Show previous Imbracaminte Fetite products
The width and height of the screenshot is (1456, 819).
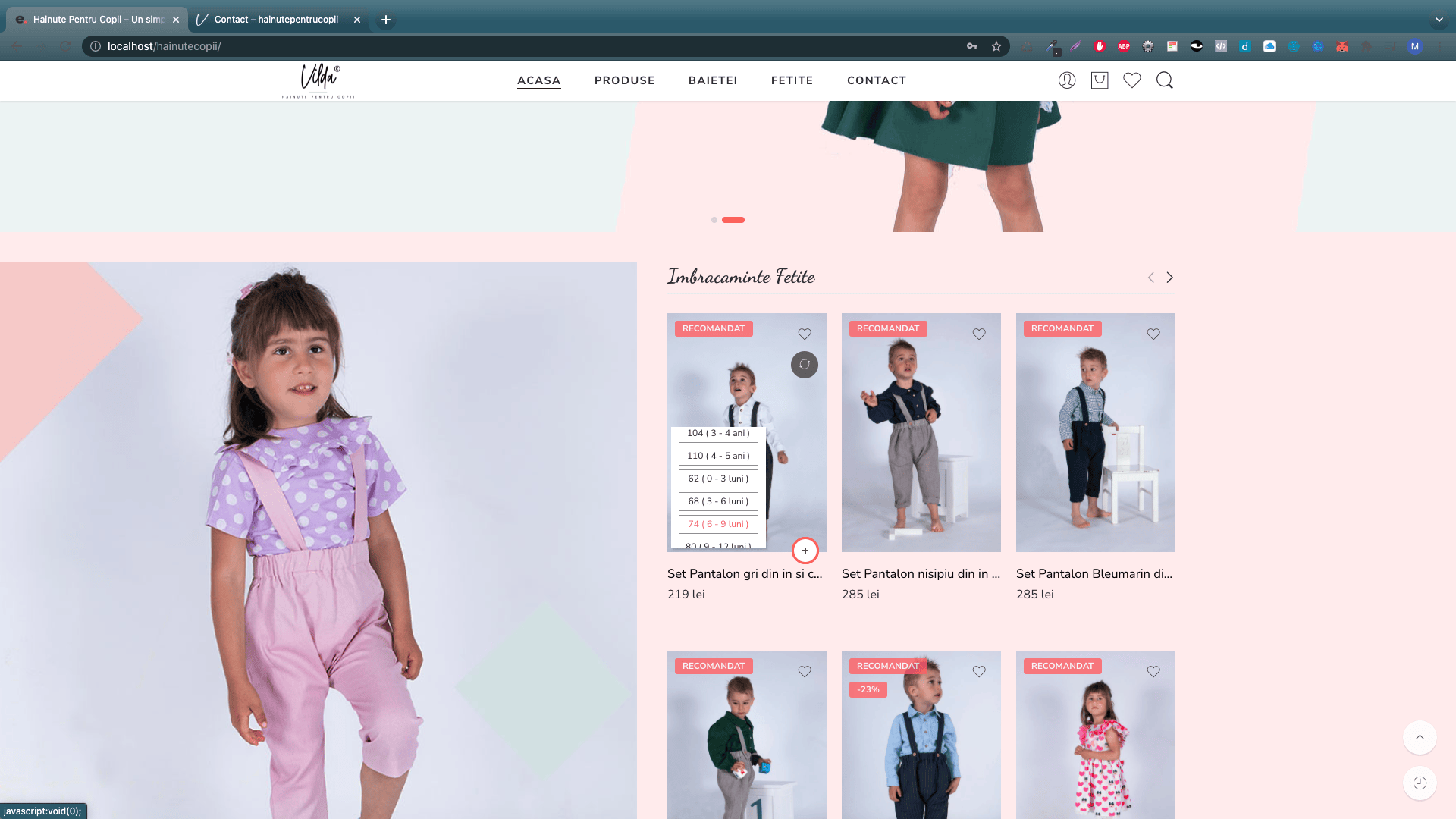pos(1151,278)
